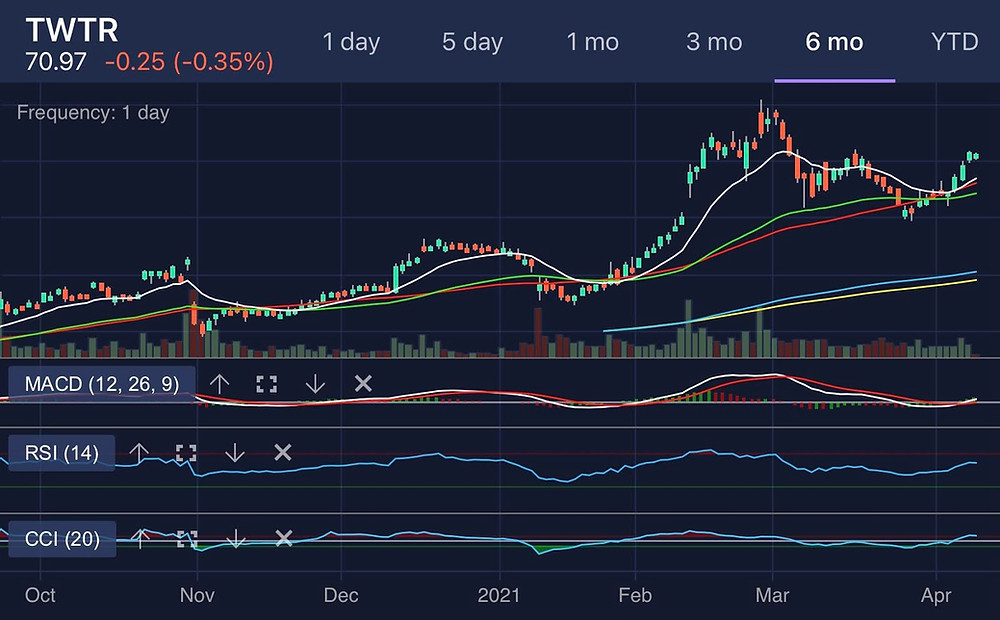Screen dimensions: 1000x620
Task: Click the TWTR ticker symbol
Action: tap(72, 30)
